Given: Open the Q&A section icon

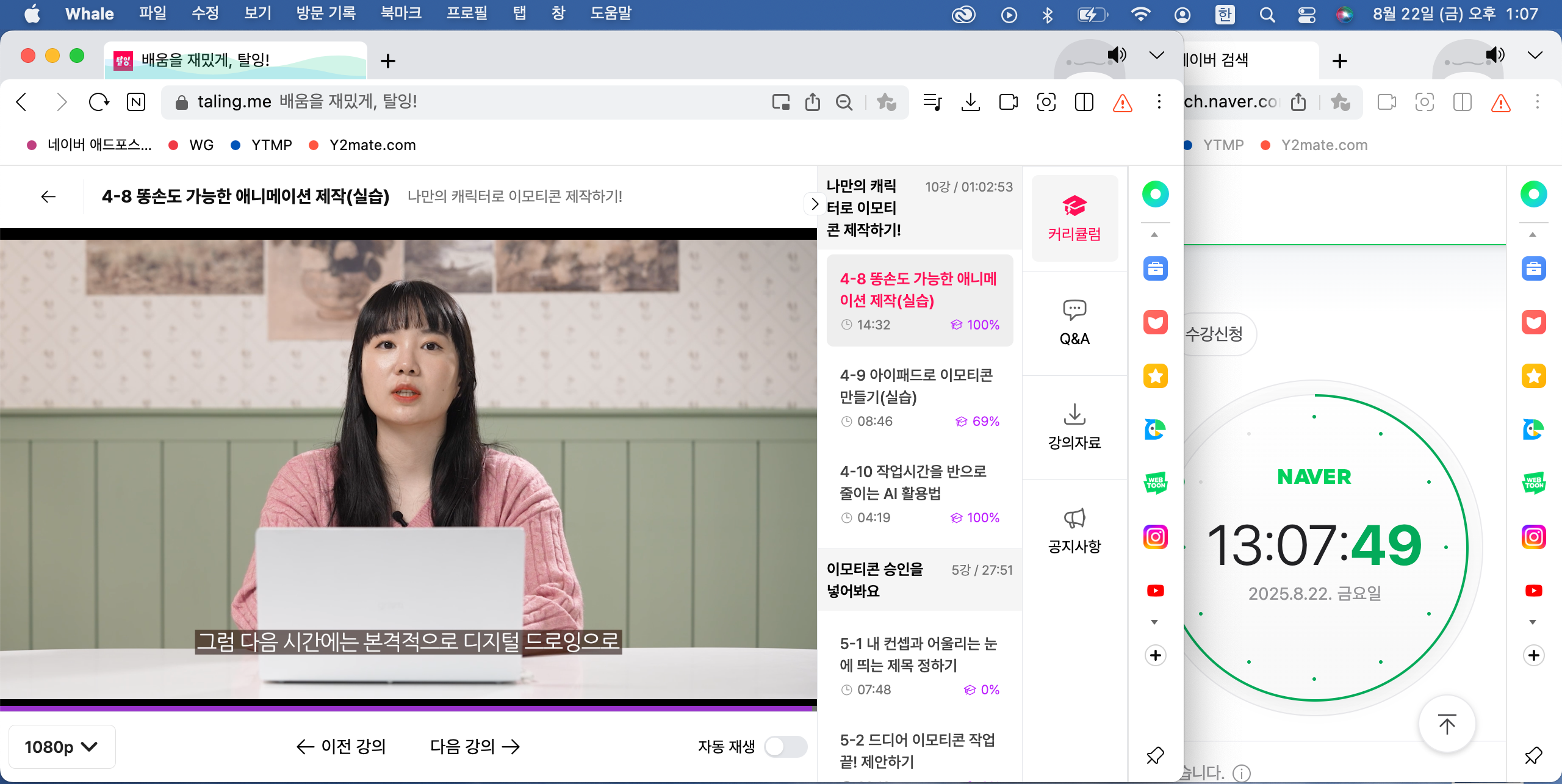Looking at the screenshot, I should [1074, 323].
